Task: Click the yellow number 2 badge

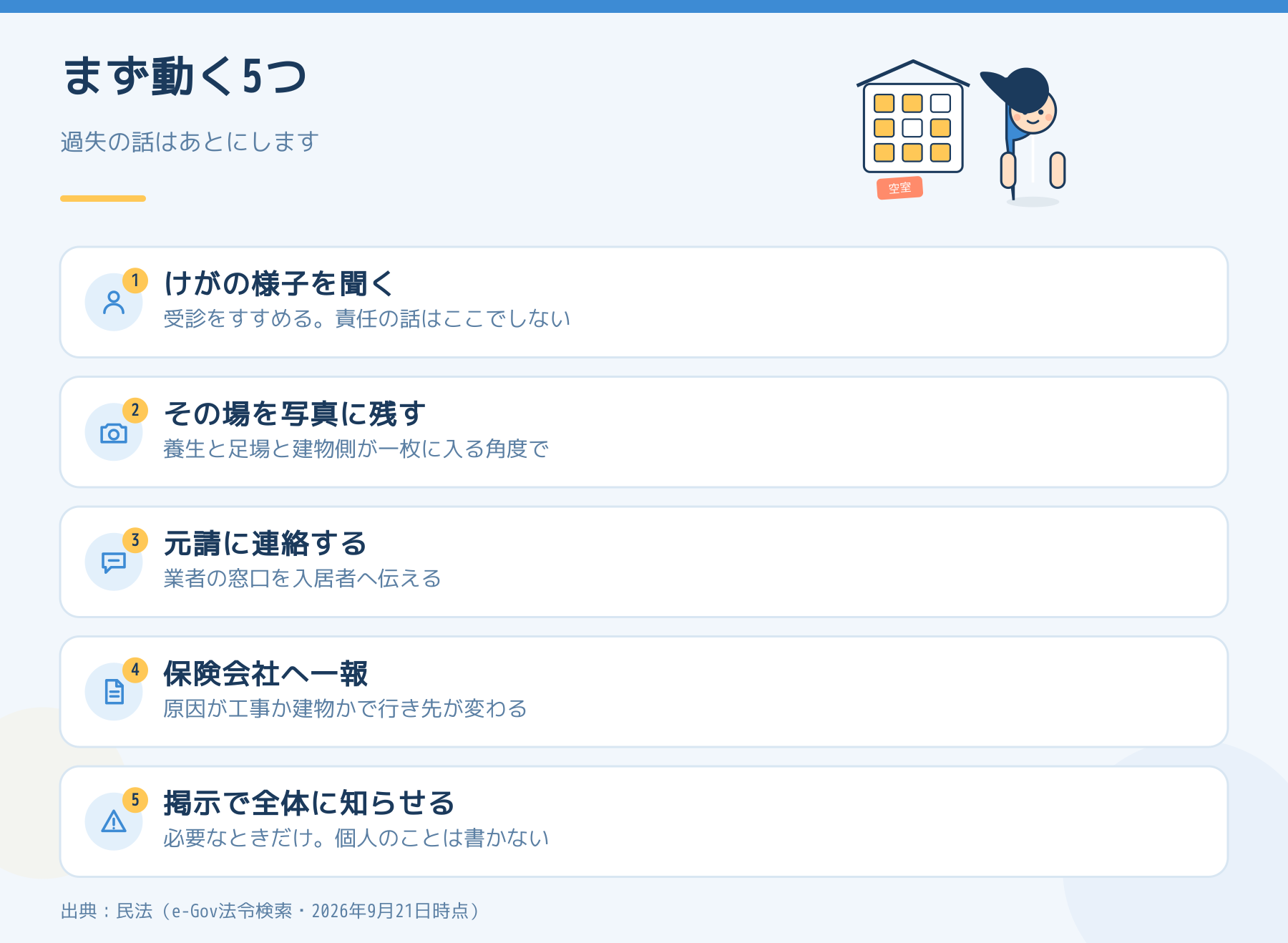Action: [x=135, y=411]
